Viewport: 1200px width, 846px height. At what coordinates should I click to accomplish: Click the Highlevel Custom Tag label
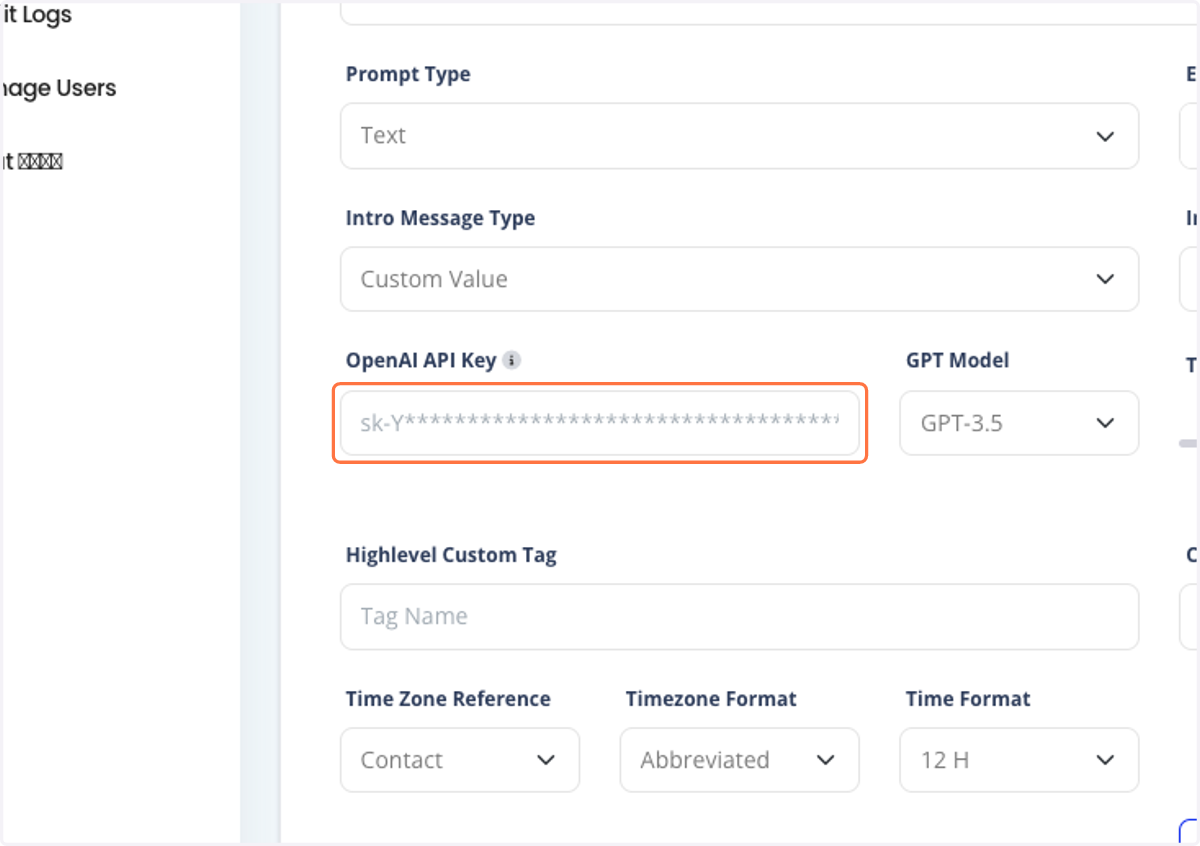[x=451, y=554]
